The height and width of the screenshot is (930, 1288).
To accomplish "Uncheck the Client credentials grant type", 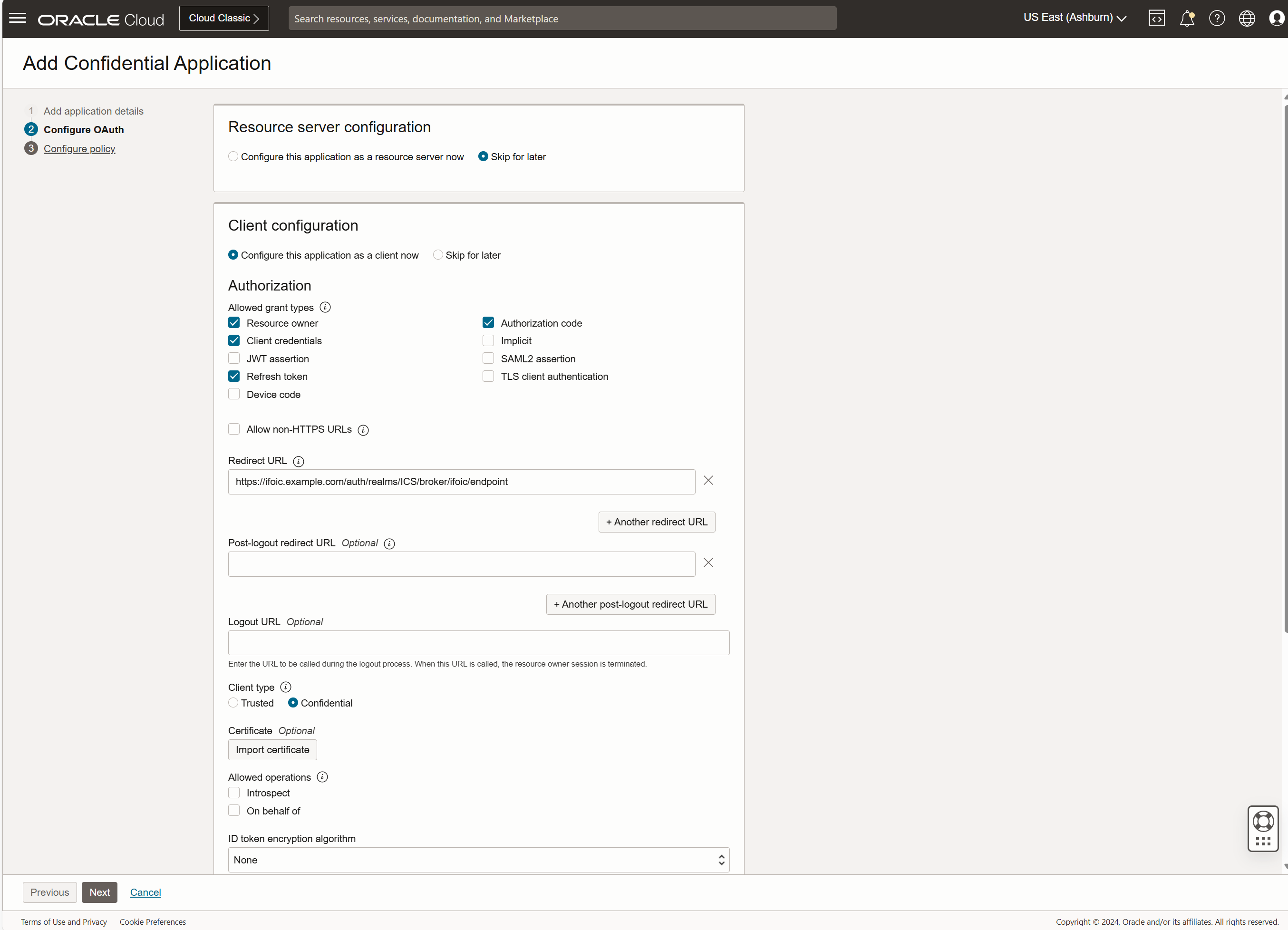I will (234, 340).
